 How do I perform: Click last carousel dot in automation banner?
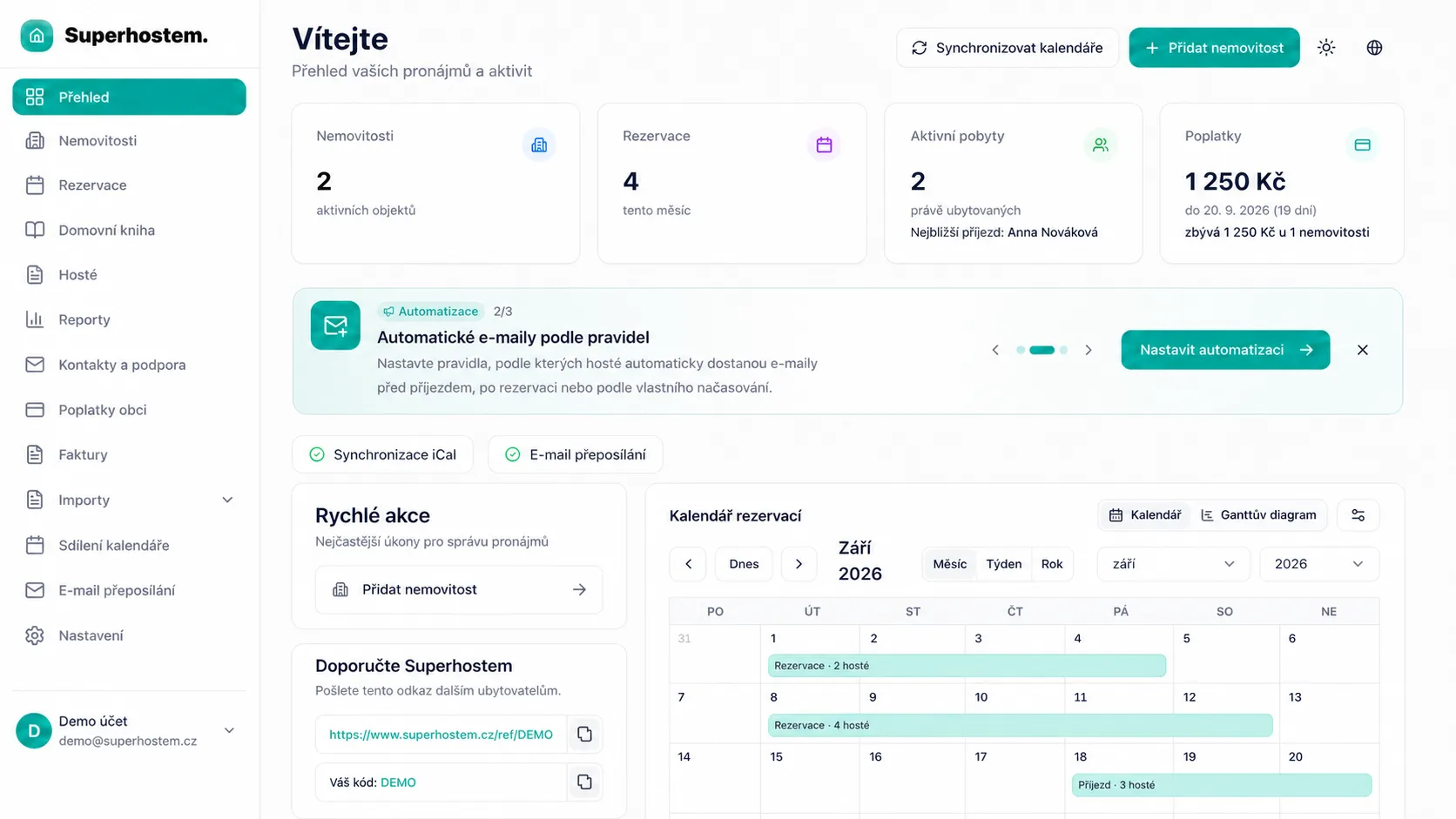click(x=1063, y=350)
